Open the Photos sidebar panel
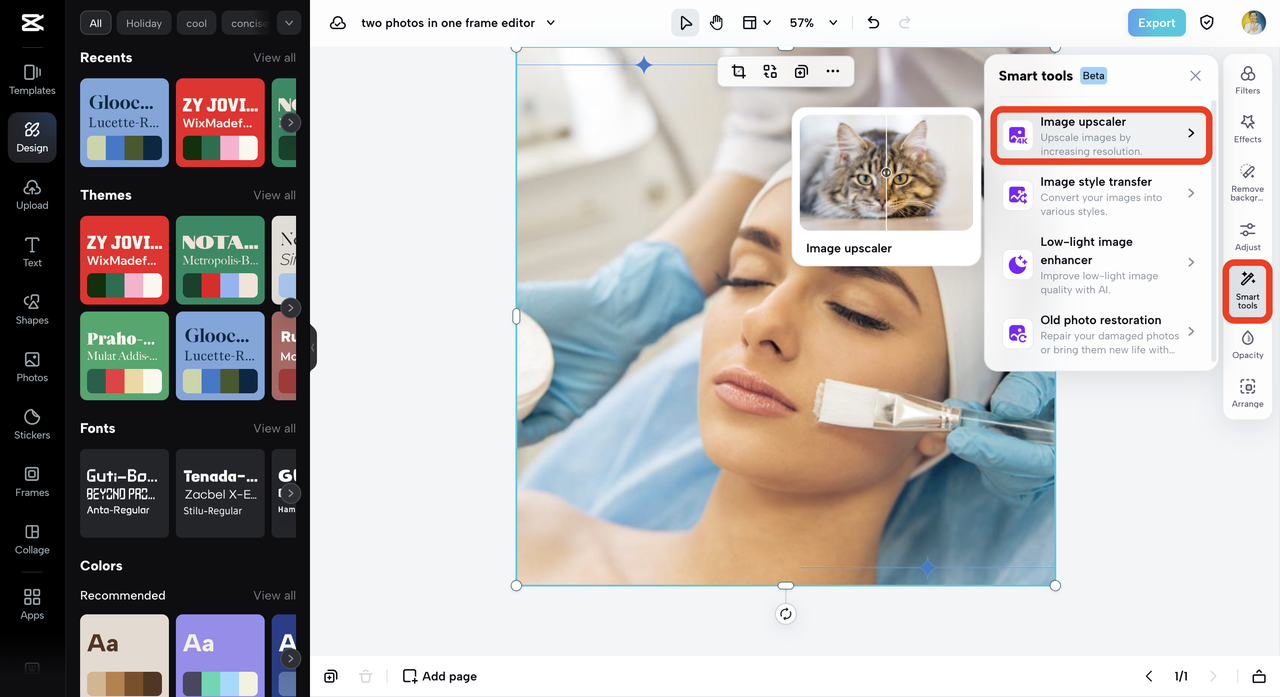 [x=32, y=367]
